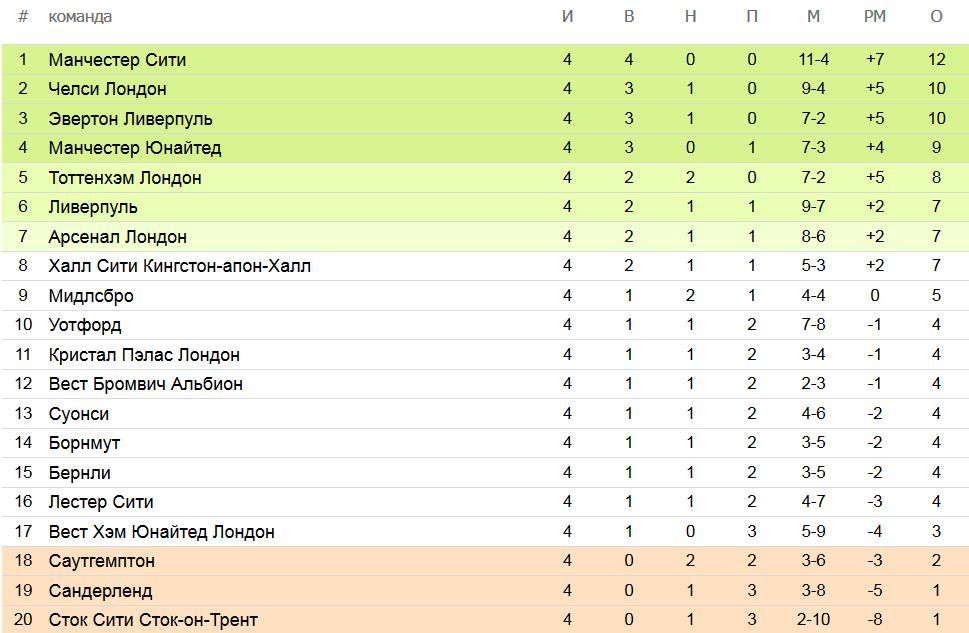Open Вест Бромвич Альбион team link

click(x=145, y=384)
